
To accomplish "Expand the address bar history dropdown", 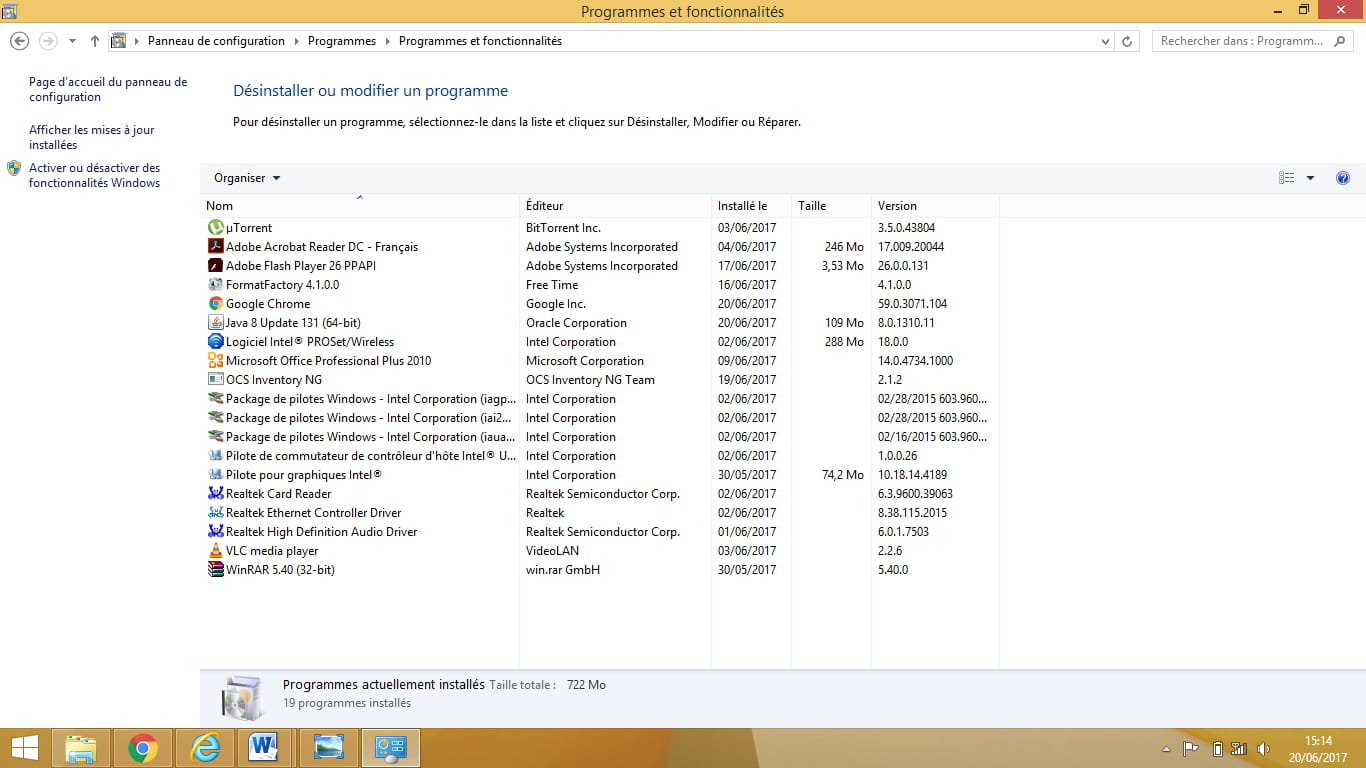I will coord(1105,41).
